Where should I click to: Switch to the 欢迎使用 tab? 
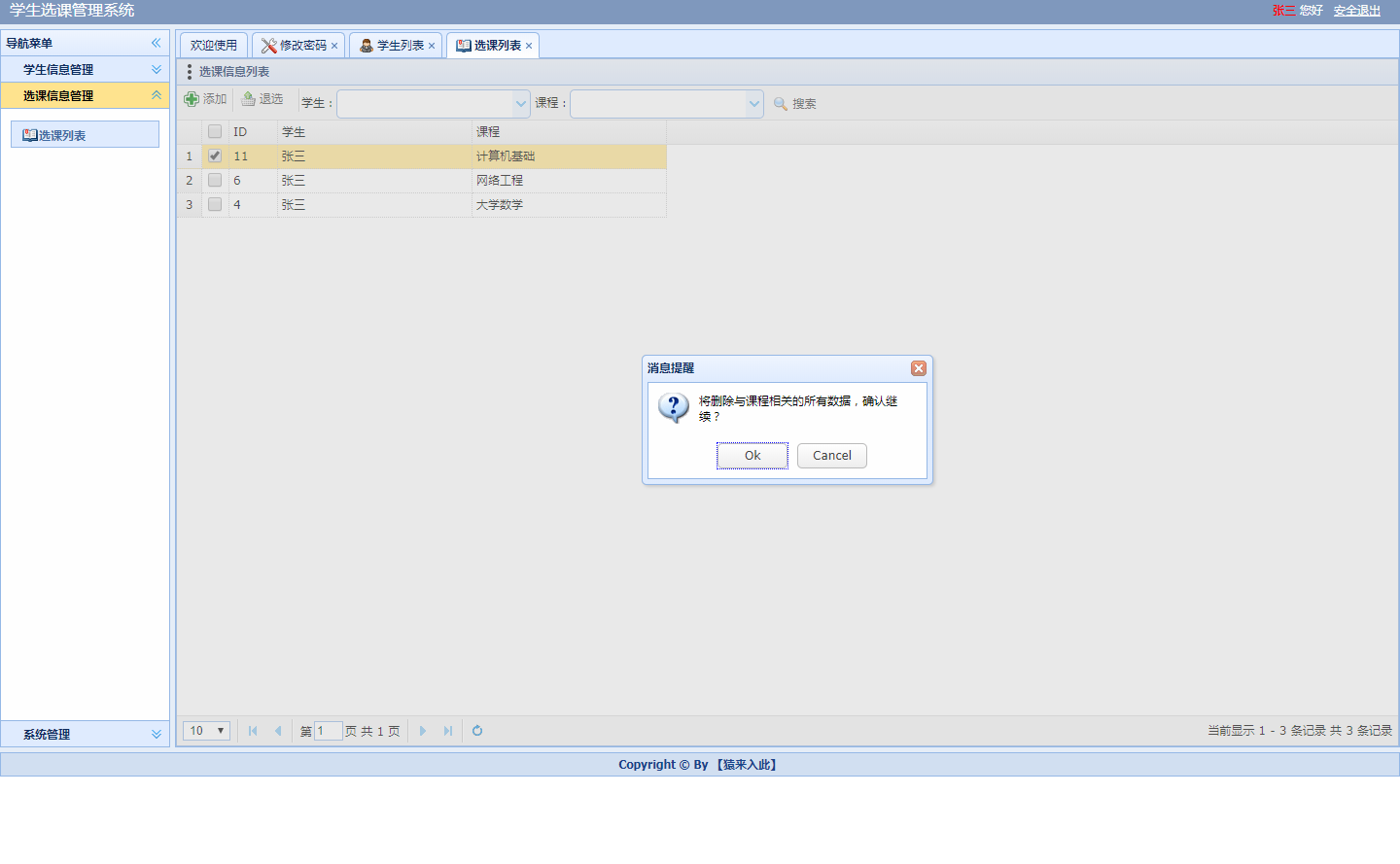tap(214, 46)
